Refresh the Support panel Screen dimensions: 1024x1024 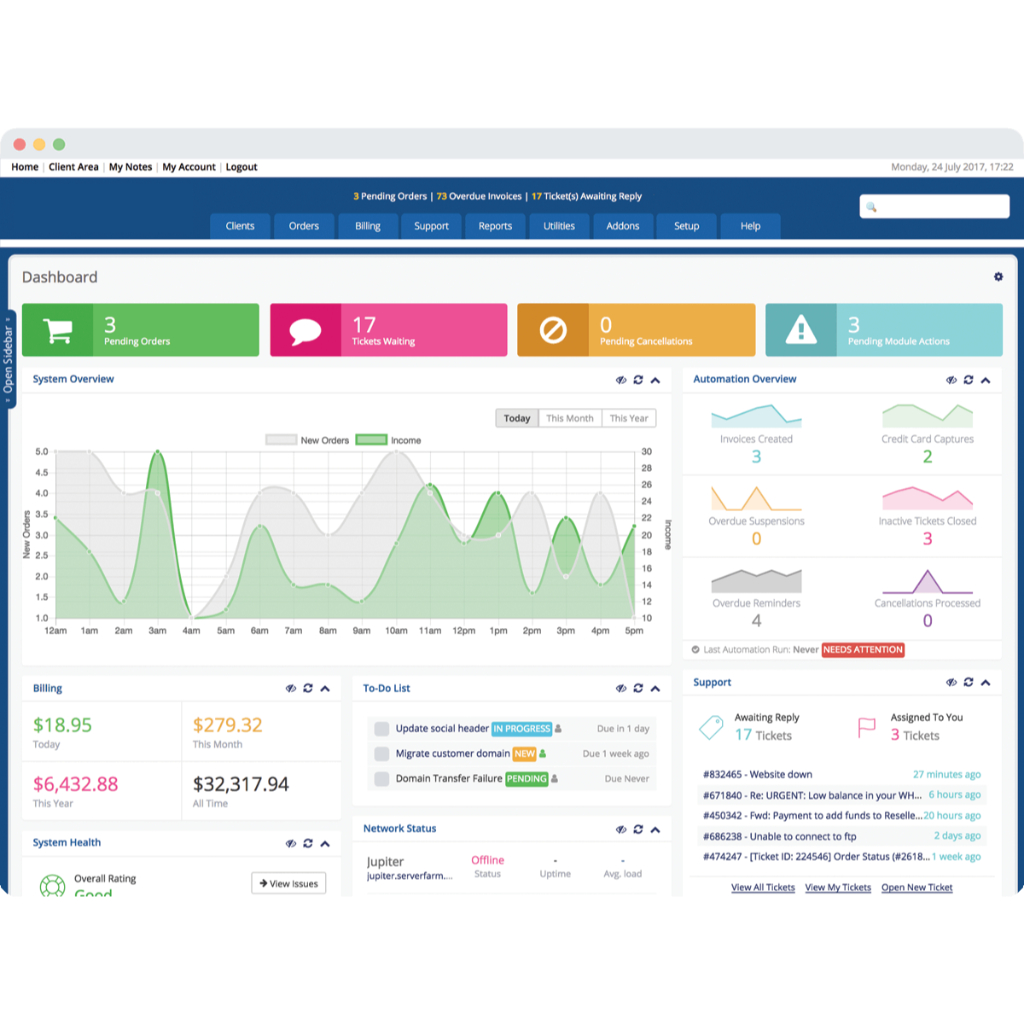[968, 683]
